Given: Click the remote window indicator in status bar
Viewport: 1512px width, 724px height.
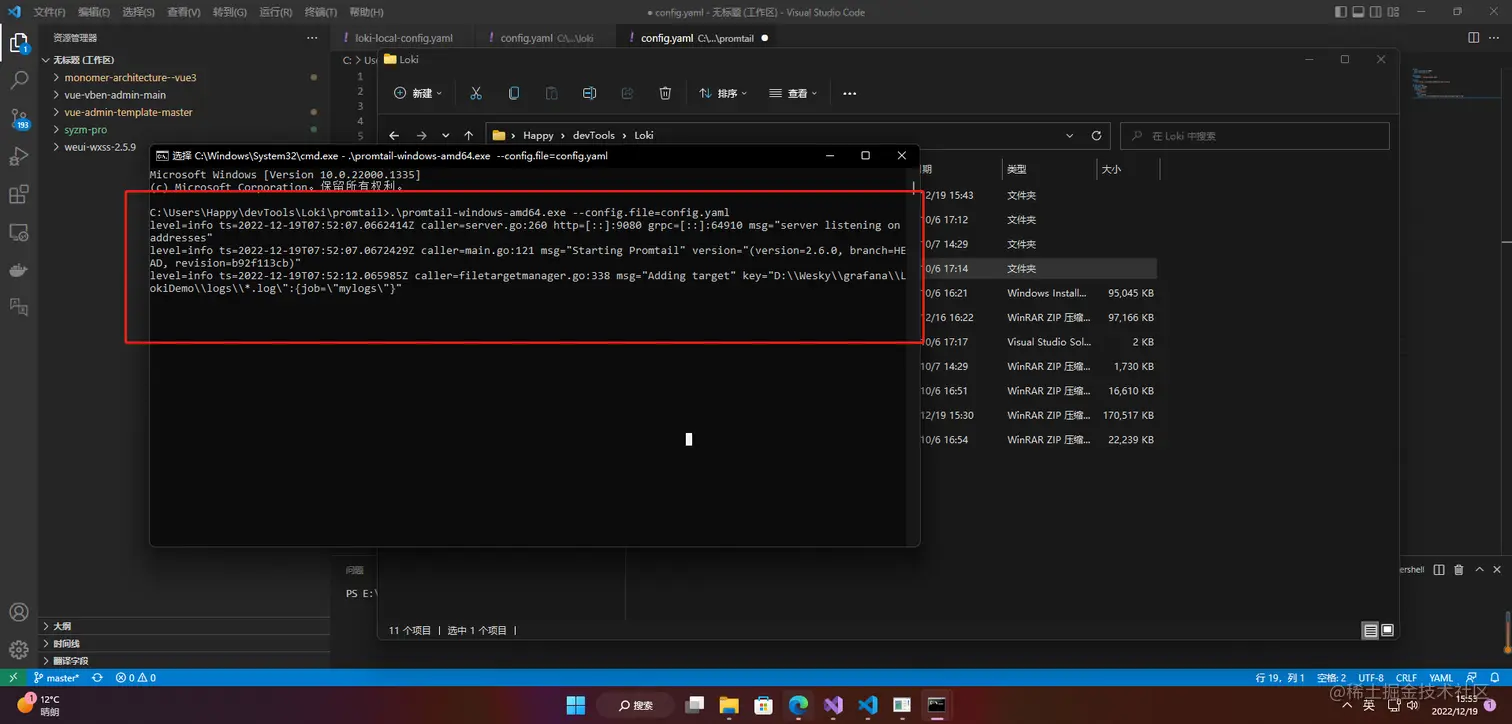Looking at the screenshot, I should 12,677.
